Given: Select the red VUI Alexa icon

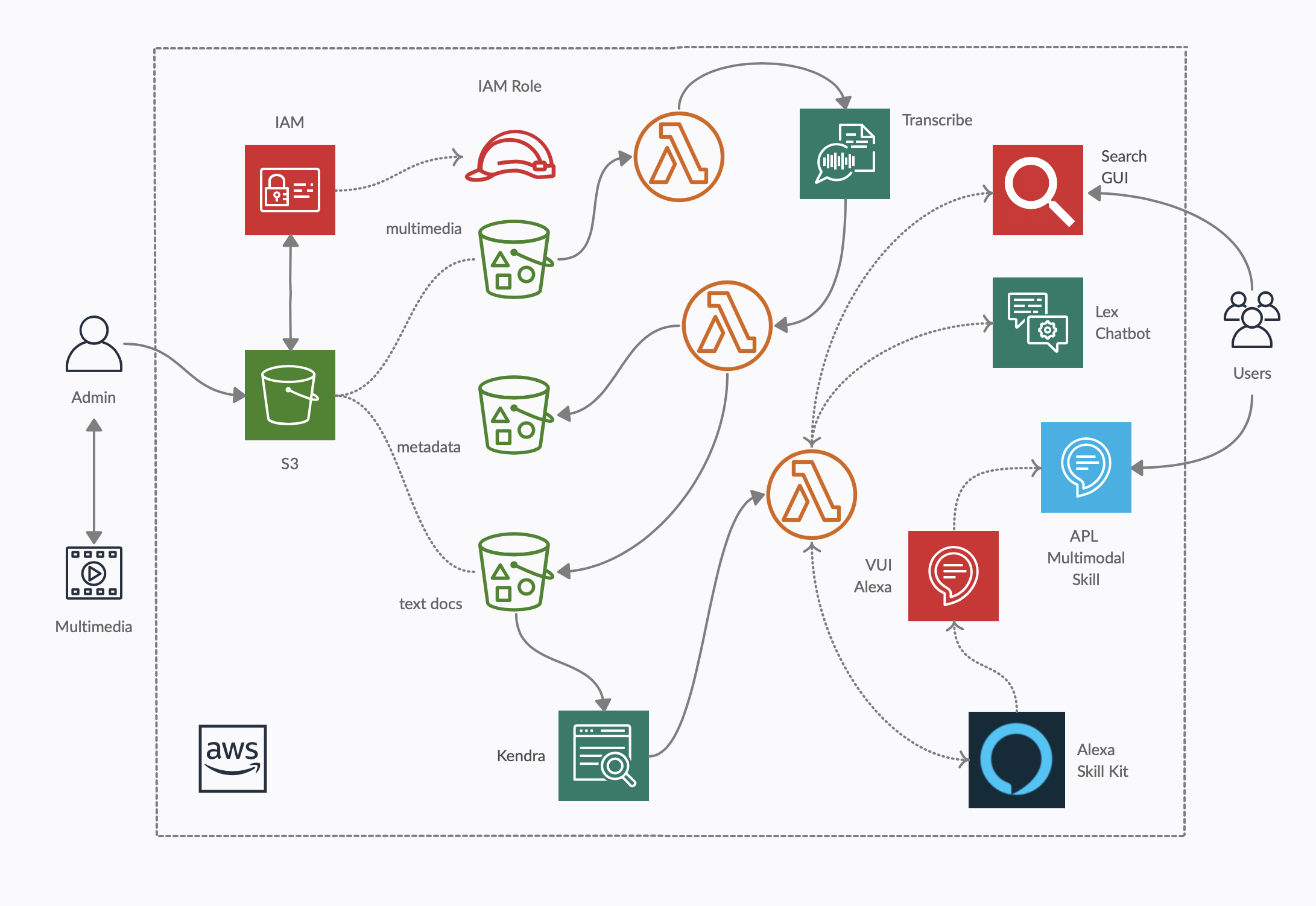Looking at the screenshot, I should coord(953,575).
